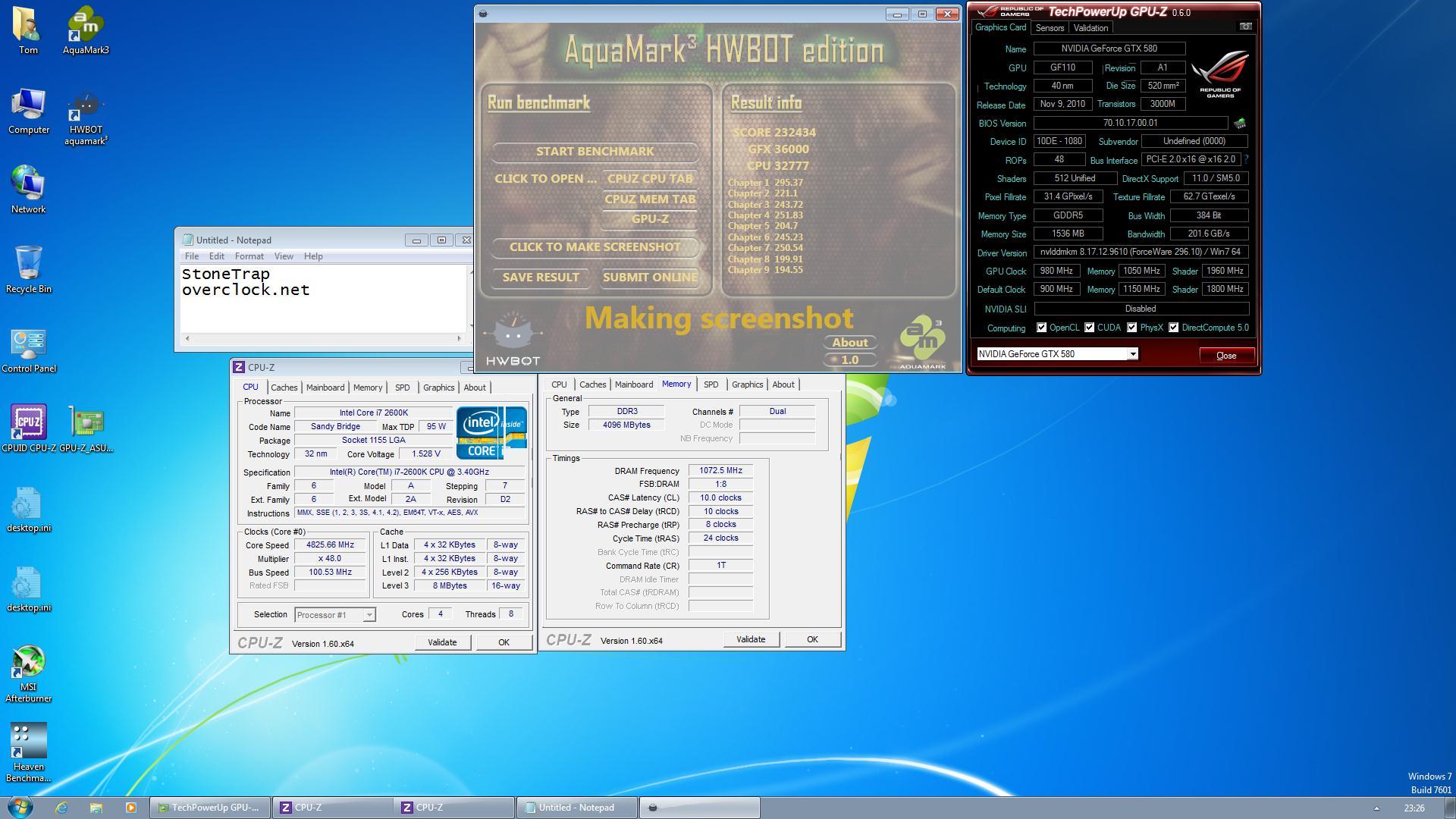Screen dimensions: 1456x819
Task: Launch Heaven Benchmark desktop shortcut
Action: (28, 752)
